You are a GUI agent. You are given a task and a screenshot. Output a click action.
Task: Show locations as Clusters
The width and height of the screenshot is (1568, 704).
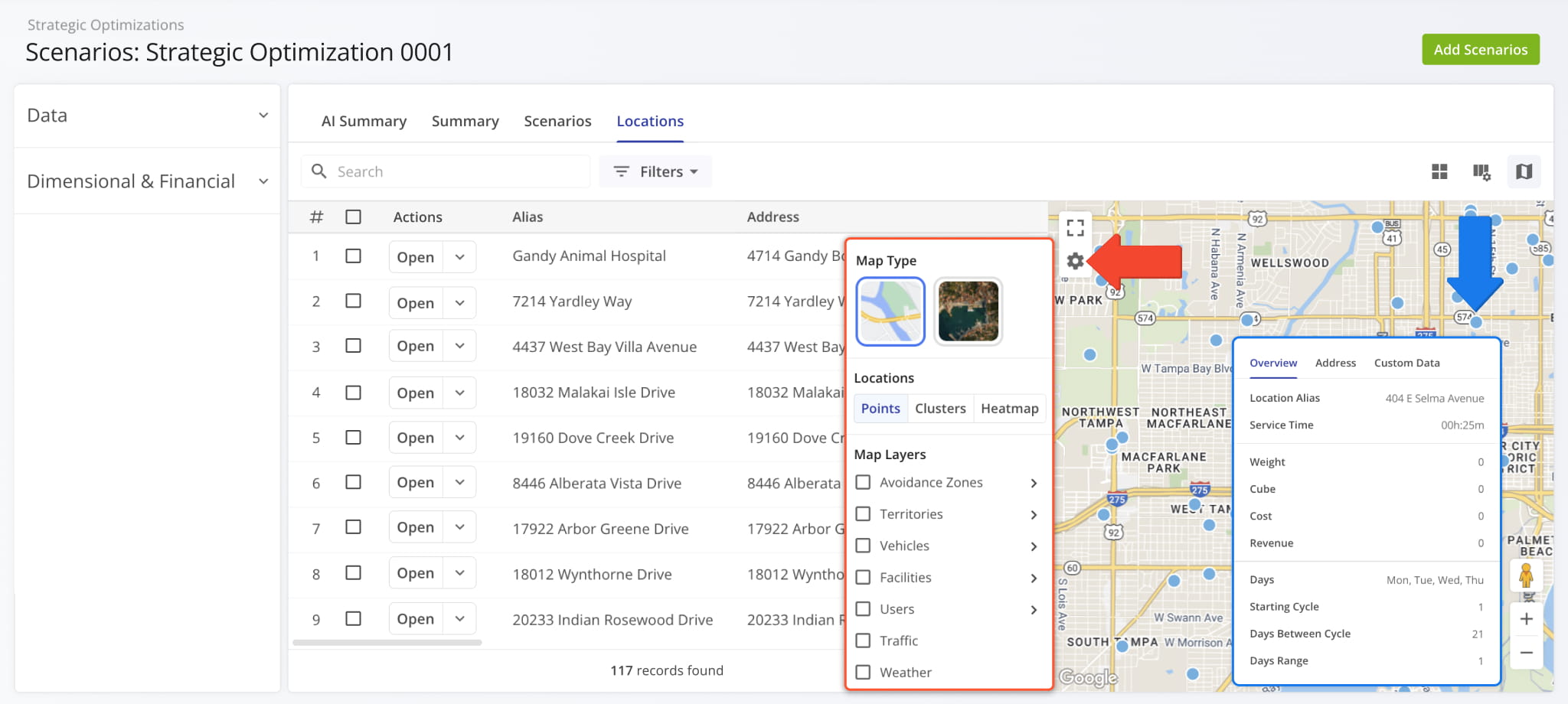pos(940,409)
